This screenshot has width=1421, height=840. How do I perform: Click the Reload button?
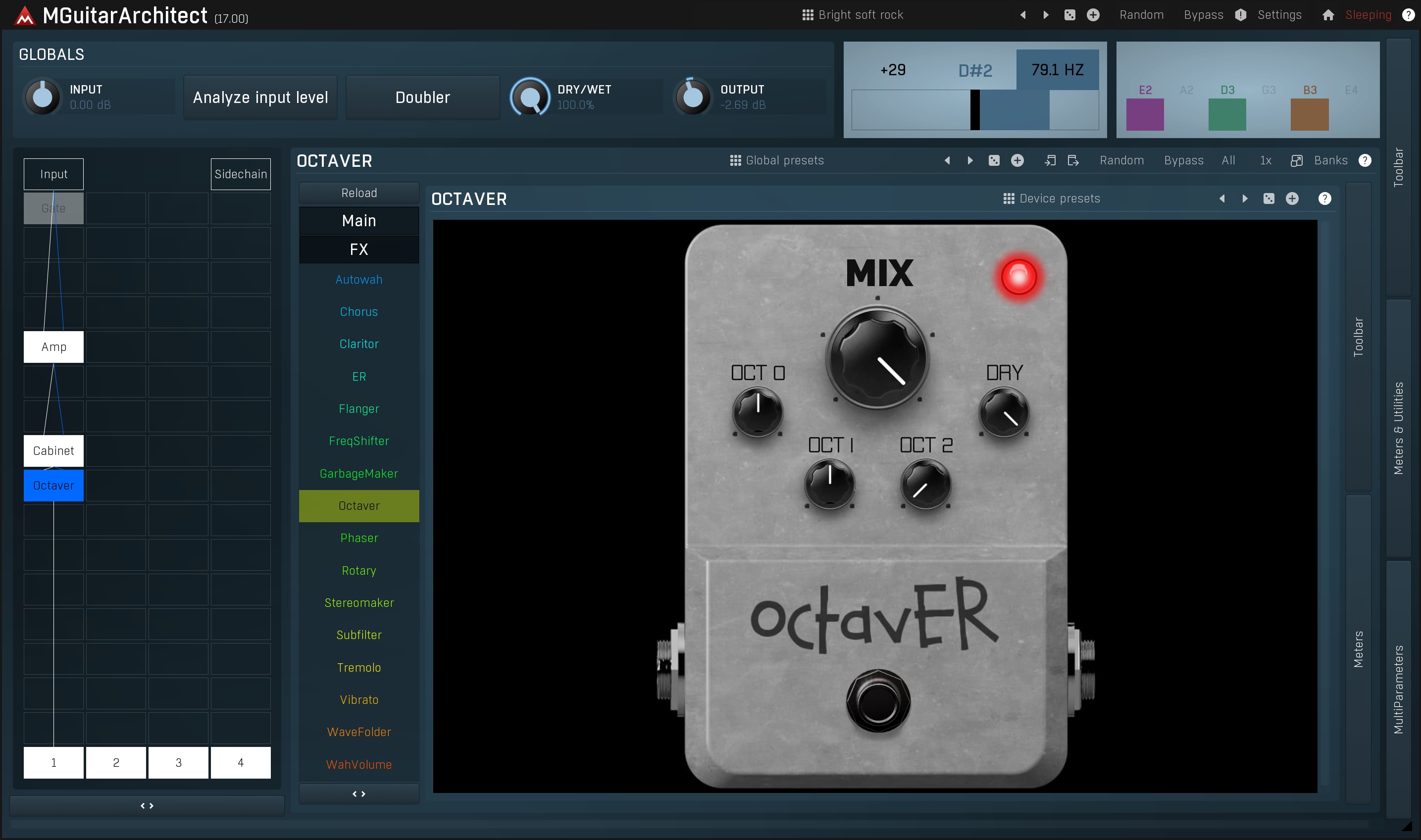359,193
